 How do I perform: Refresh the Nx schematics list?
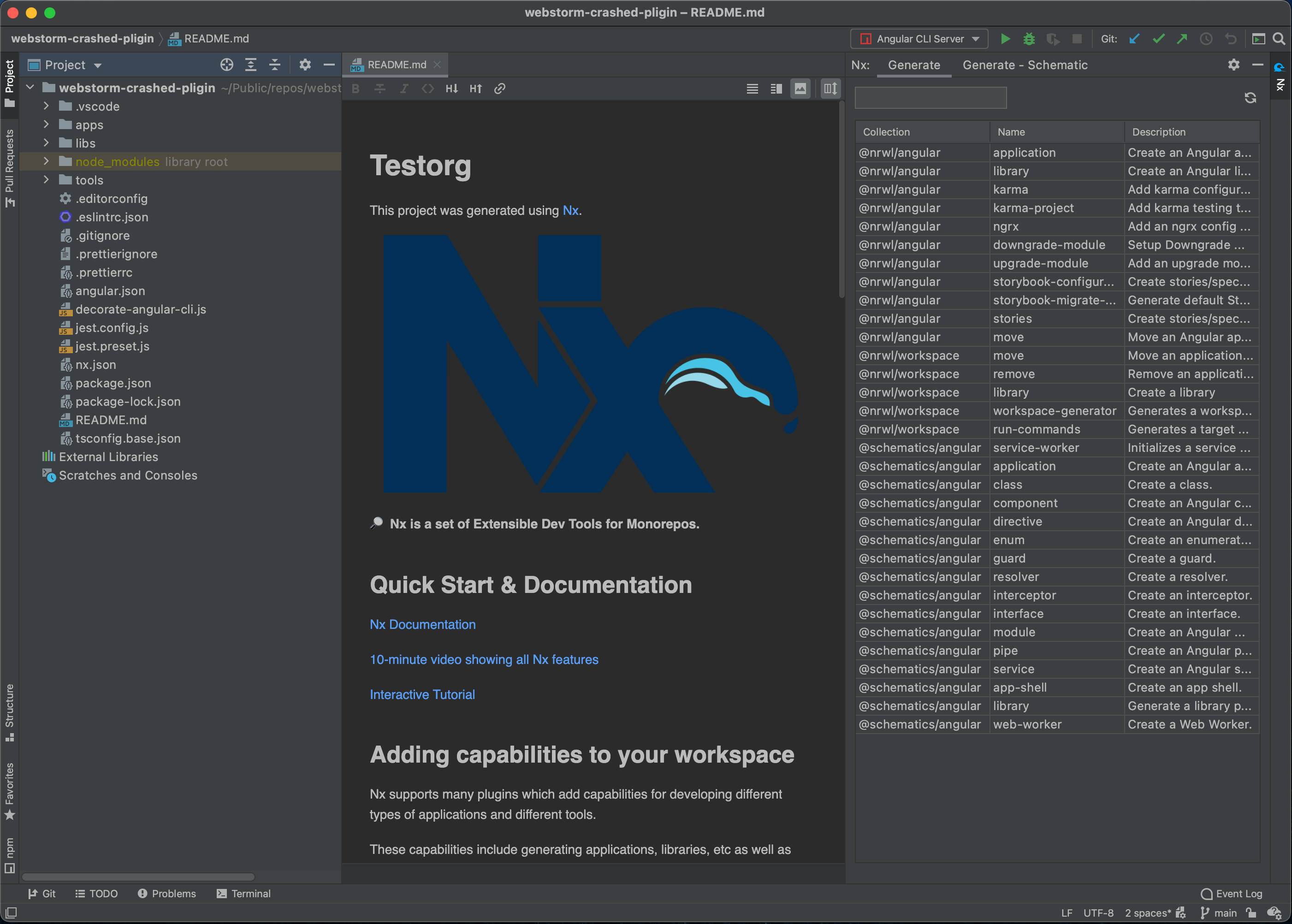(1251, 97)
